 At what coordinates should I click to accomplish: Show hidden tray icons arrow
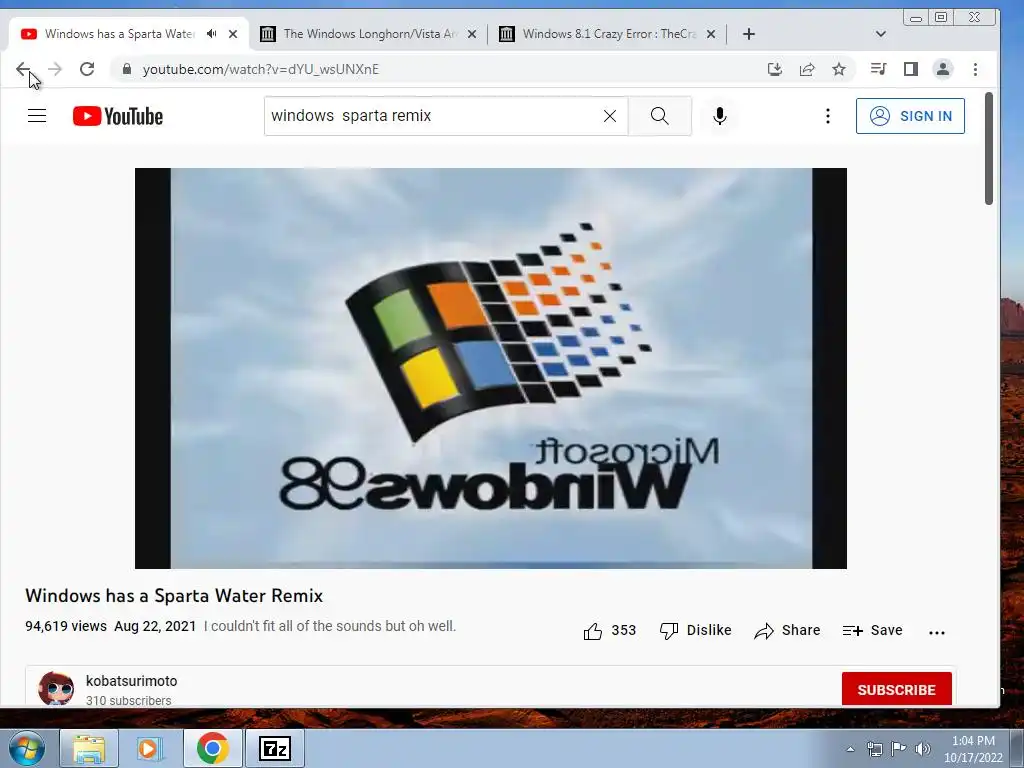(850, 749)
